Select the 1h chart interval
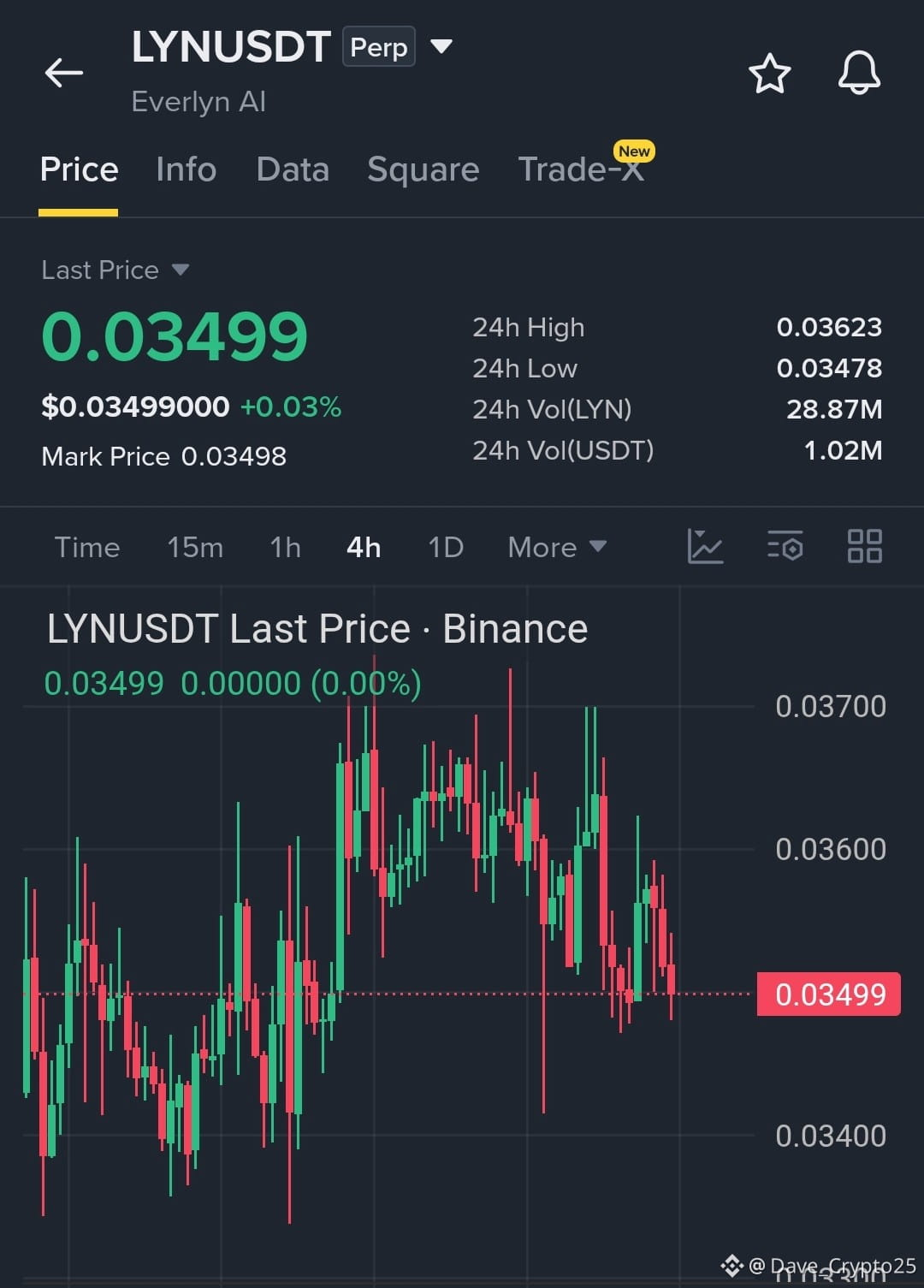The width and height of the screenshot is (924, 1288). pyautogui.click(x=285, y=547)
